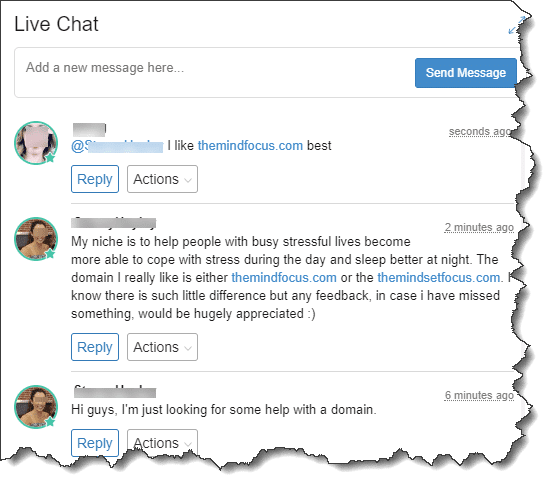The height and width of the screenshot is (491, 556).
Task: Reply to the niche description message
Action: pos(95,347)
